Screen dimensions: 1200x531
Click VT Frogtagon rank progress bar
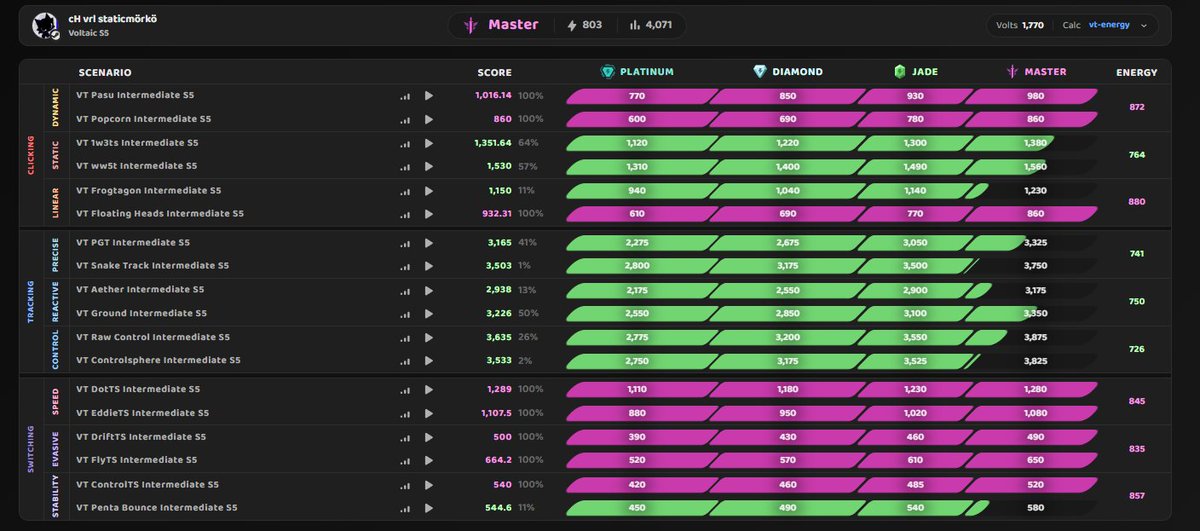coord(832,190)
